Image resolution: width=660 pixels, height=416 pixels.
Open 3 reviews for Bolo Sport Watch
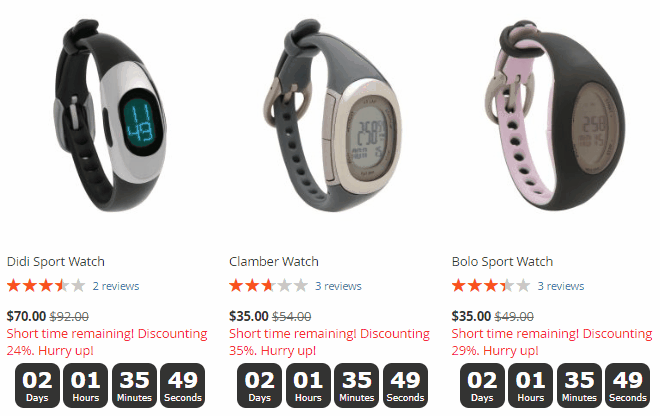561,286
